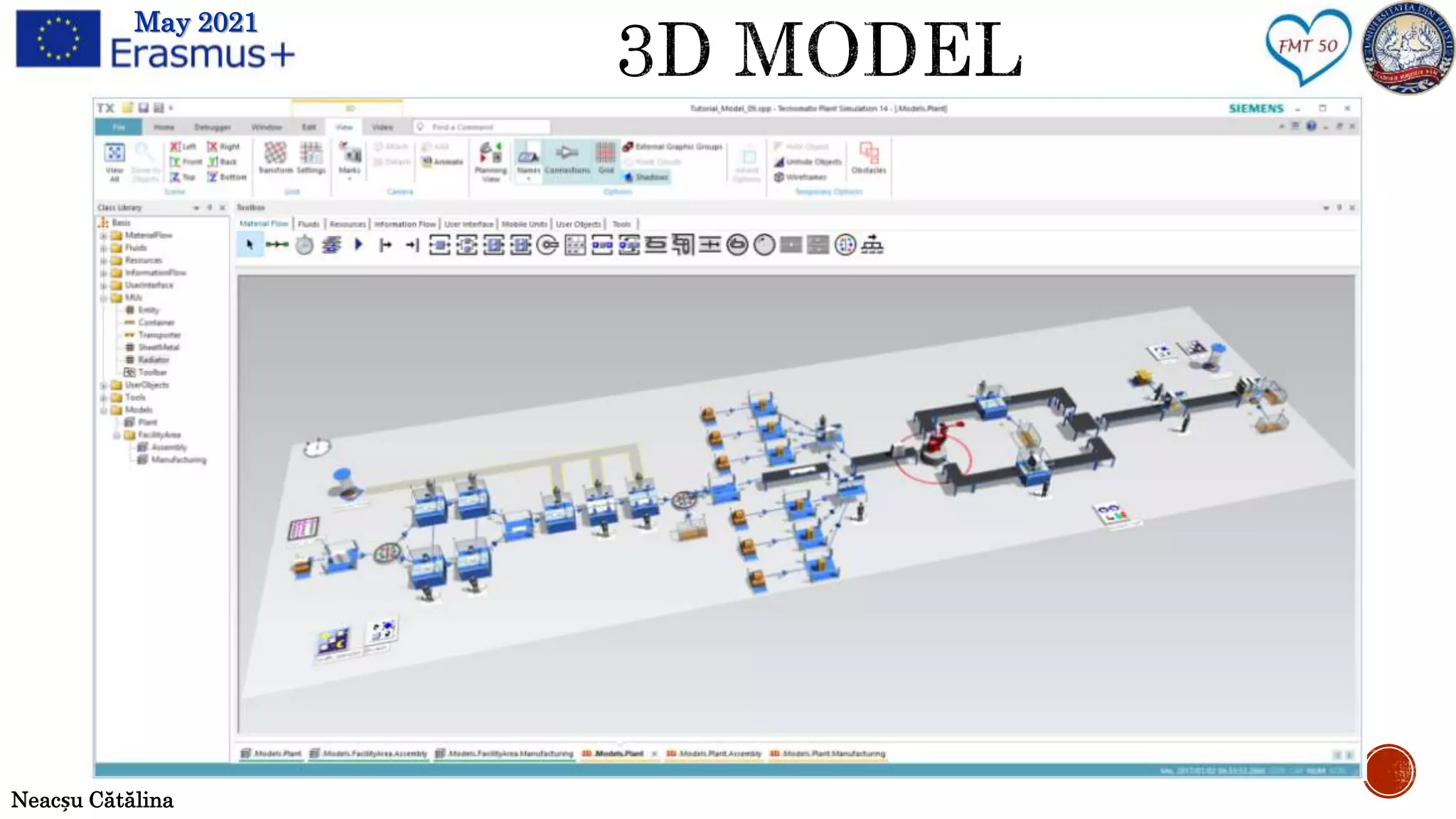1456x819 pixels.
Task: Open the Names dropdown arrow
Action: [528, 179]
